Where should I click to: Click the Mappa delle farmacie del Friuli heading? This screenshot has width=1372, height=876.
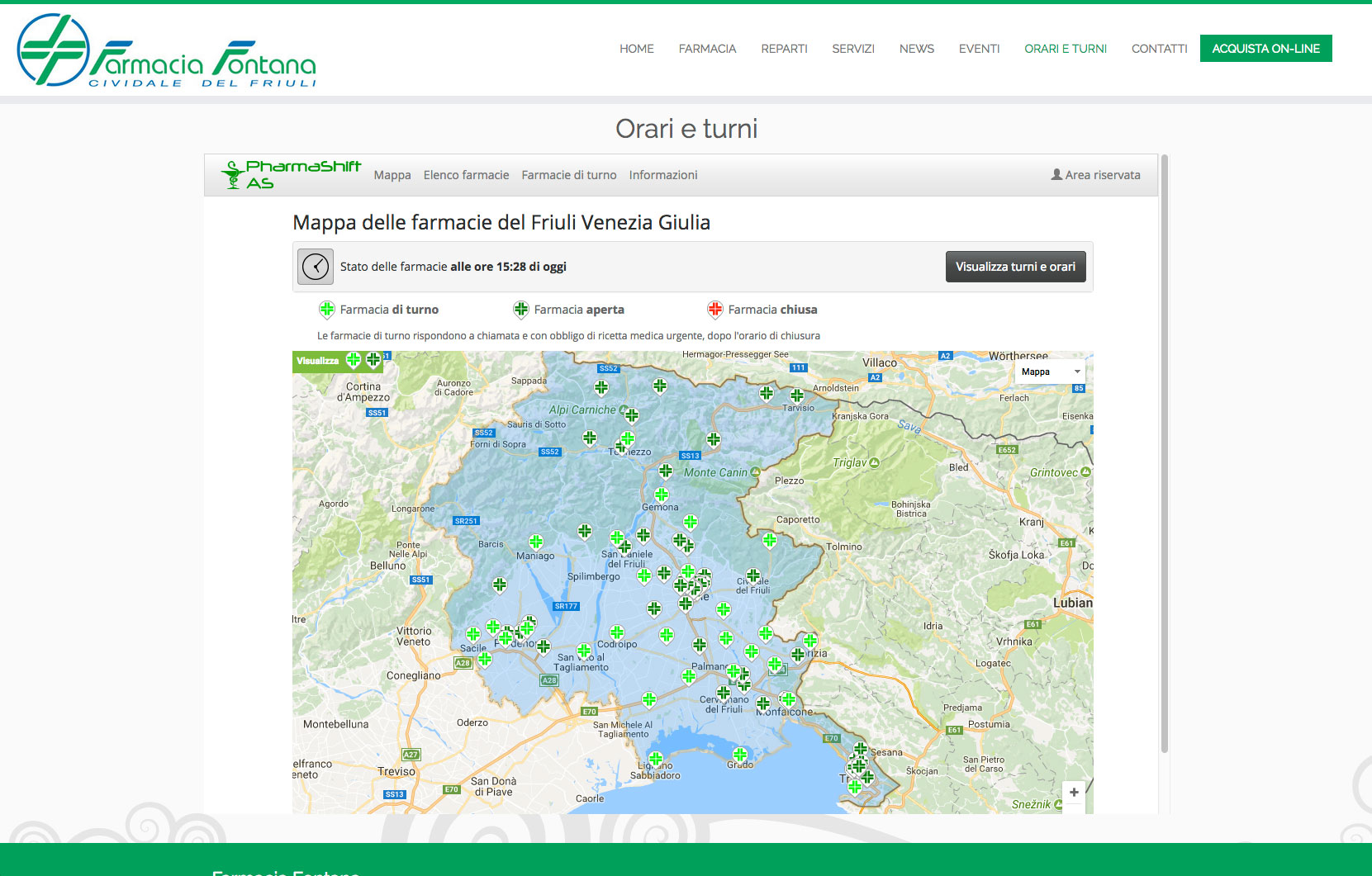click(501, 223)
